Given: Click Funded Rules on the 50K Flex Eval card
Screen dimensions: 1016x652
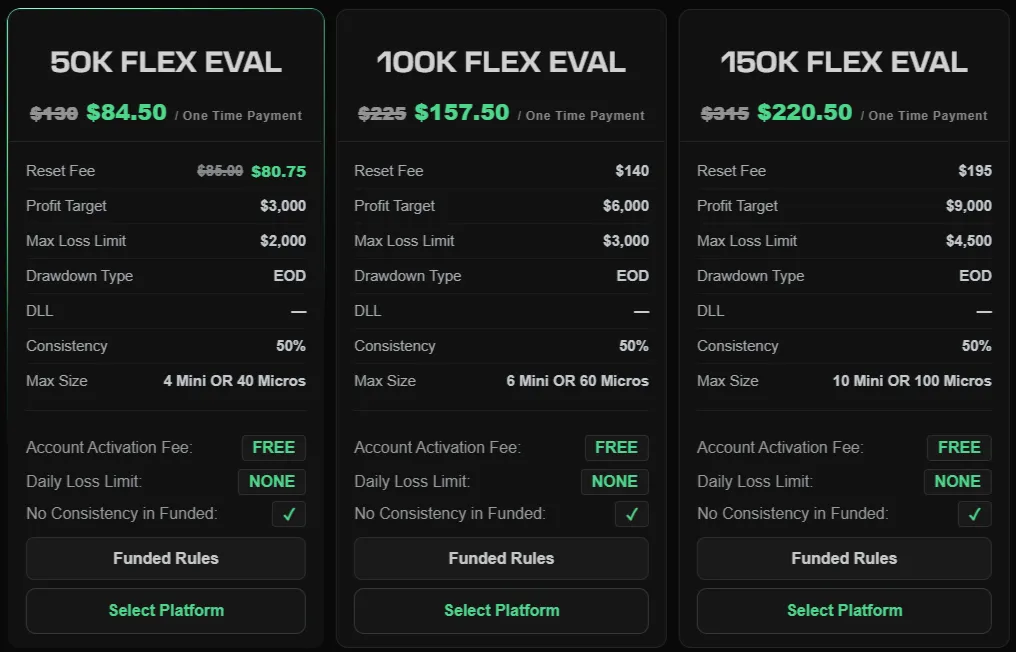Looking at the screenshot, I should (x=166, y=558).
